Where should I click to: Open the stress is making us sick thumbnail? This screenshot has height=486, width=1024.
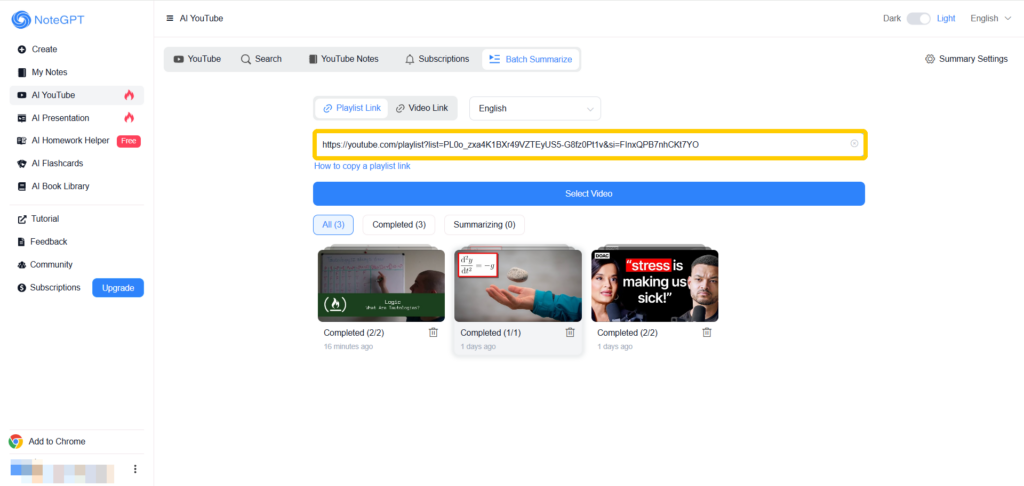point(655,285)
